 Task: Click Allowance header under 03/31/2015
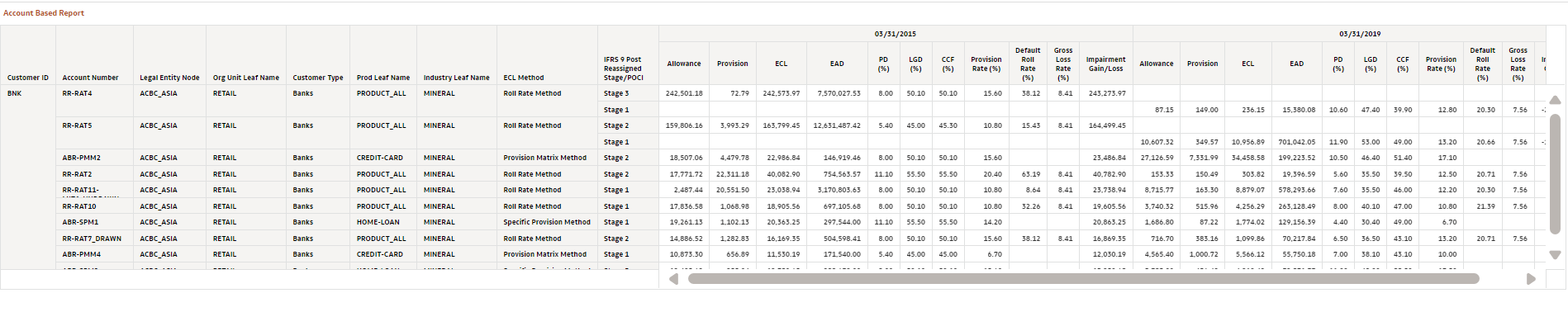tap(684, 64)
